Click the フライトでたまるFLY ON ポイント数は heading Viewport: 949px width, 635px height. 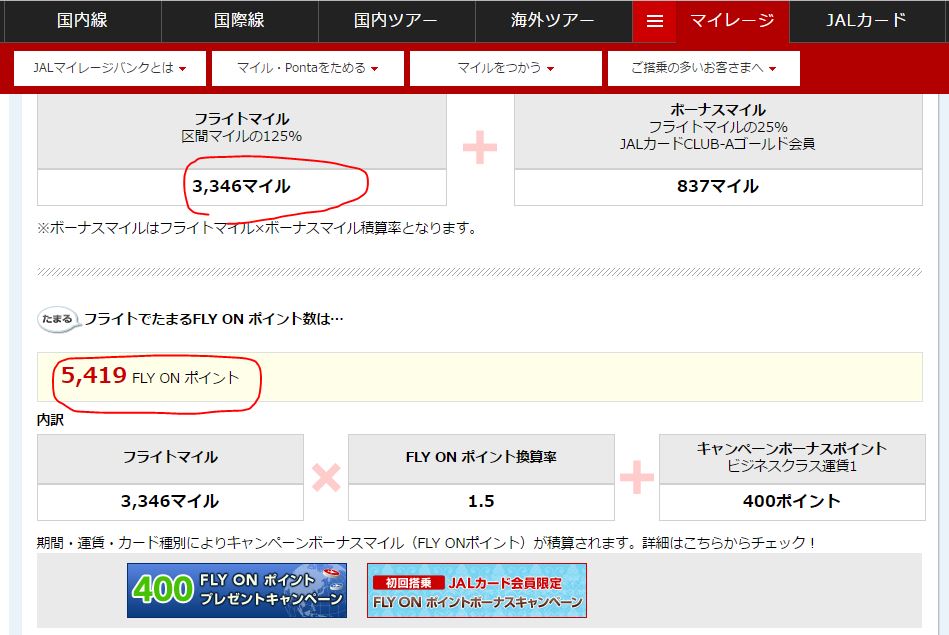[x=213, y=319]
